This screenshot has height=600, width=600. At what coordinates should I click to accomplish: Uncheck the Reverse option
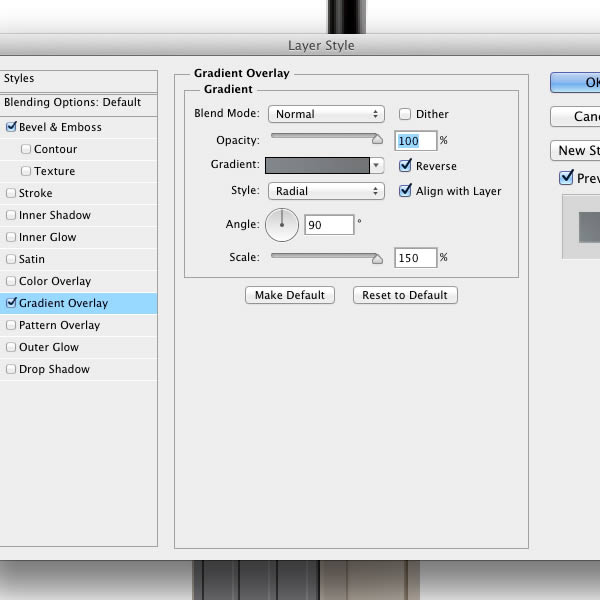(405, 165)
